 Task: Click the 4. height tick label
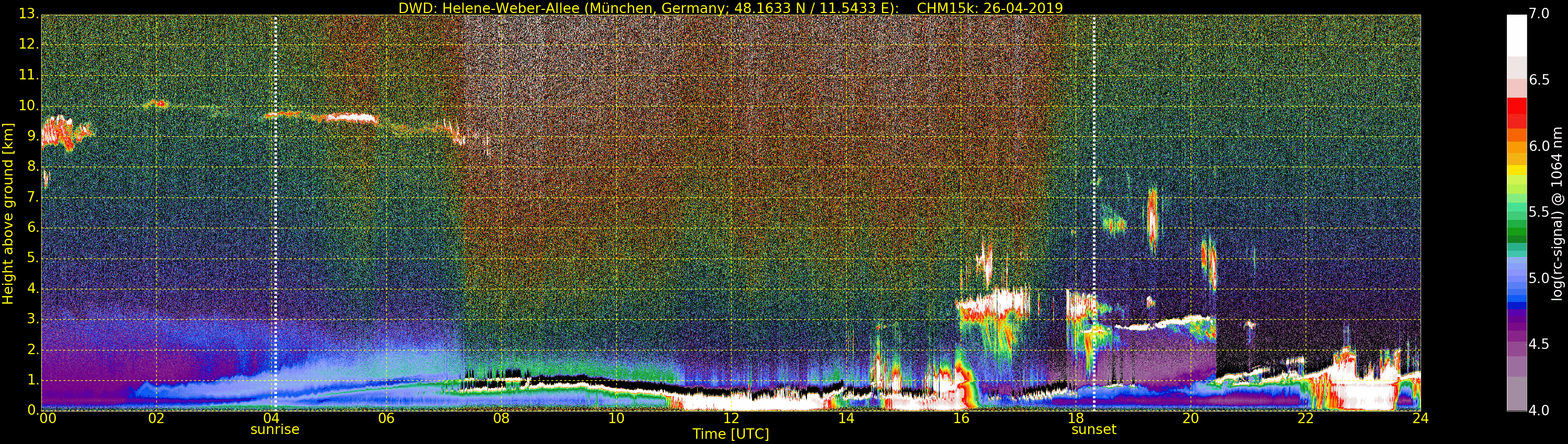click(x=32, y=288)
